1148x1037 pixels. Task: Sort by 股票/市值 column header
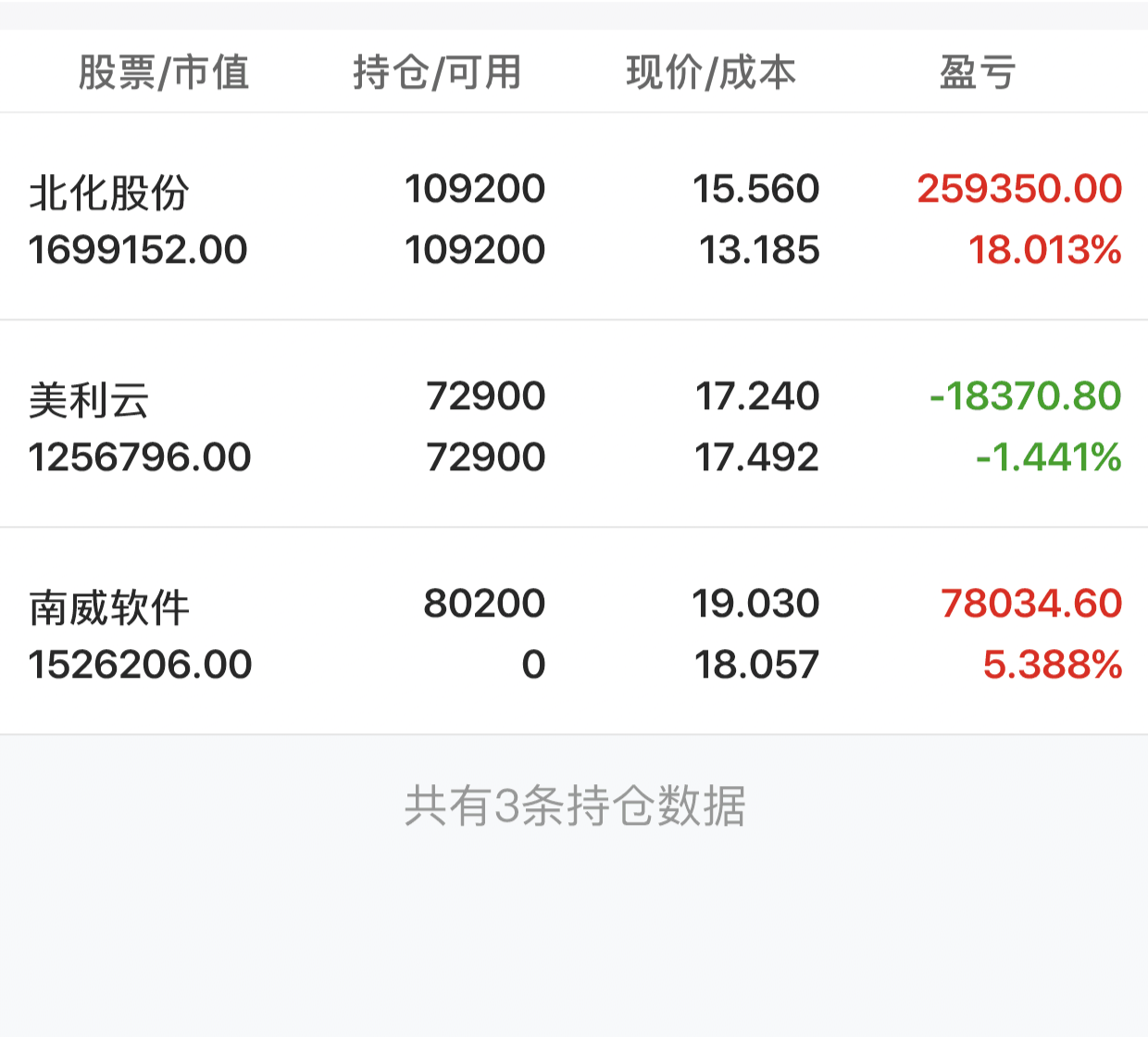(x=164, y=72)
